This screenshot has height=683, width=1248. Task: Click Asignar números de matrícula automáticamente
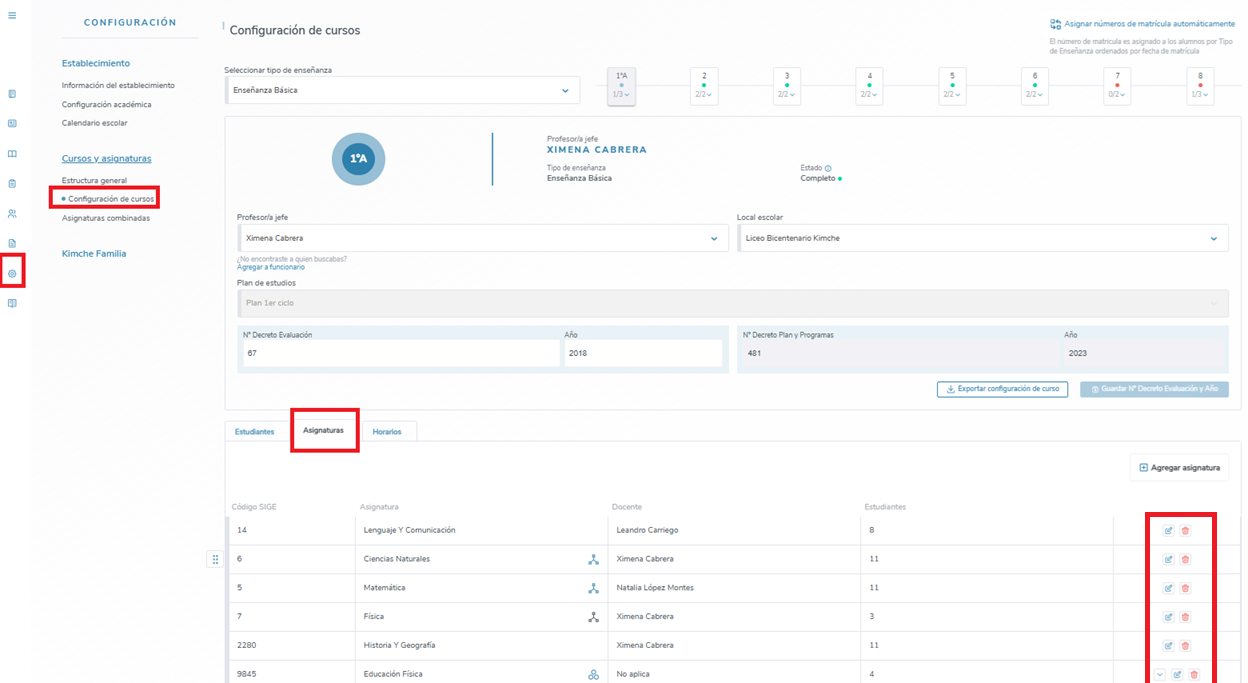click(1142, 24)
